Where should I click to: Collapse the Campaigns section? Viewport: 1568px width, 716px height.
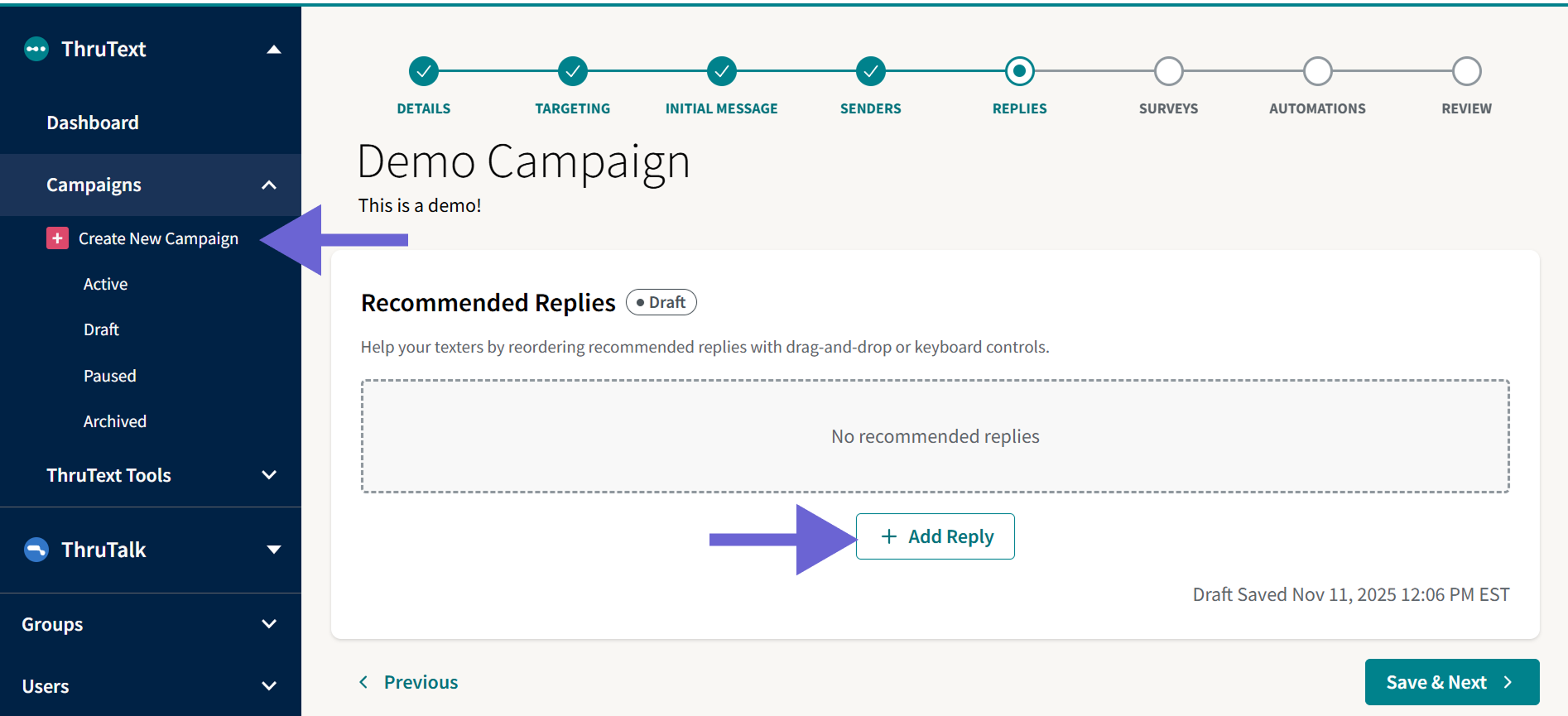pyautogui.click(x=268, y=185)
